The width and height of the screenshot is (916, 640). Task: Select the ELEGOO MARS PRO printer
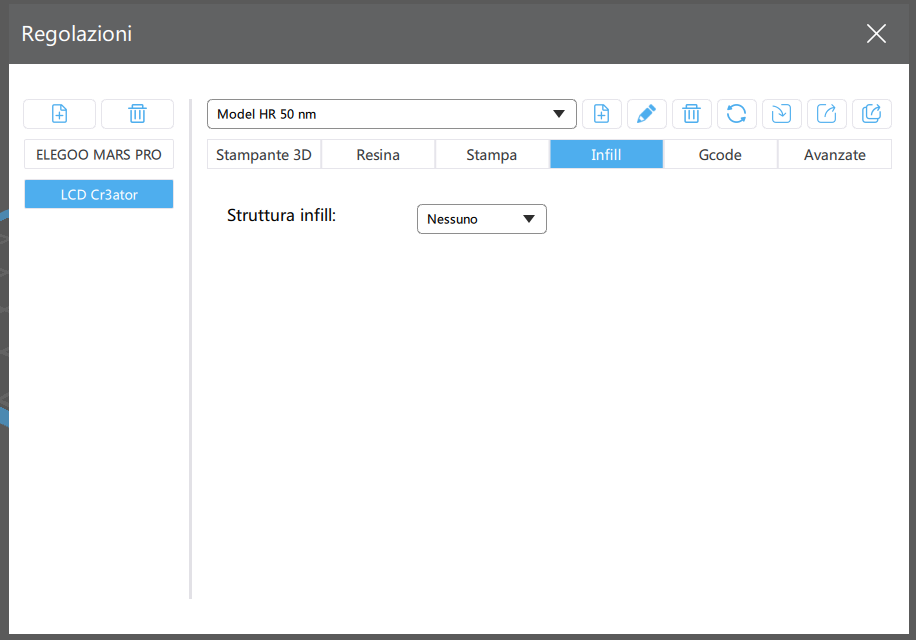pyautogui.click(x=99, y=155)
